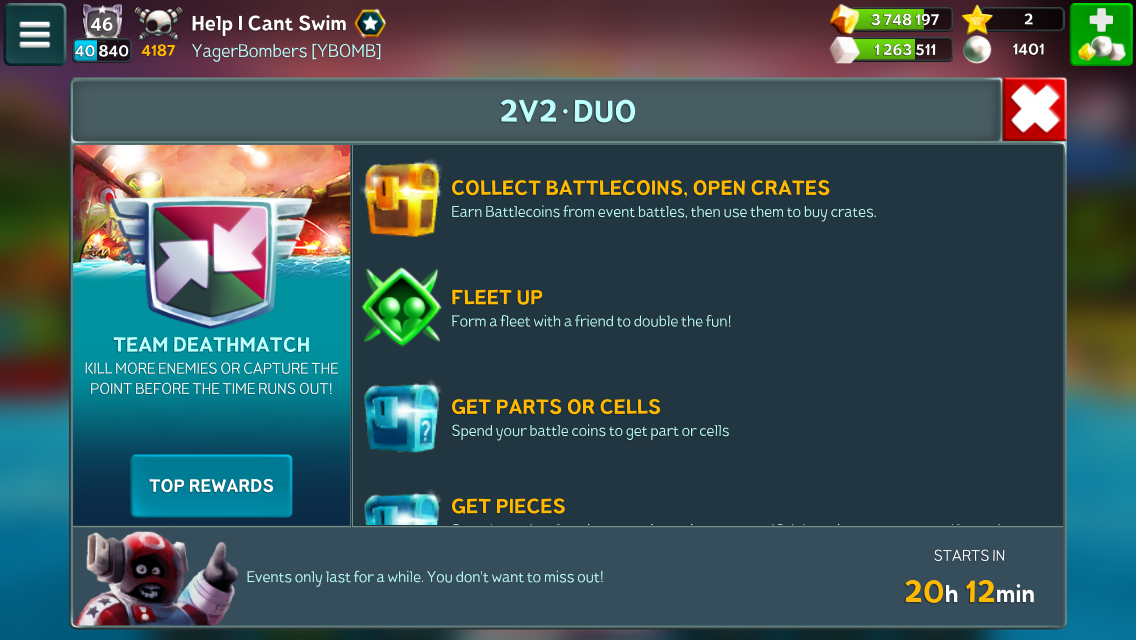
Task: Click the Team Deathmatch shield emblem
Action: coord(212,260)
